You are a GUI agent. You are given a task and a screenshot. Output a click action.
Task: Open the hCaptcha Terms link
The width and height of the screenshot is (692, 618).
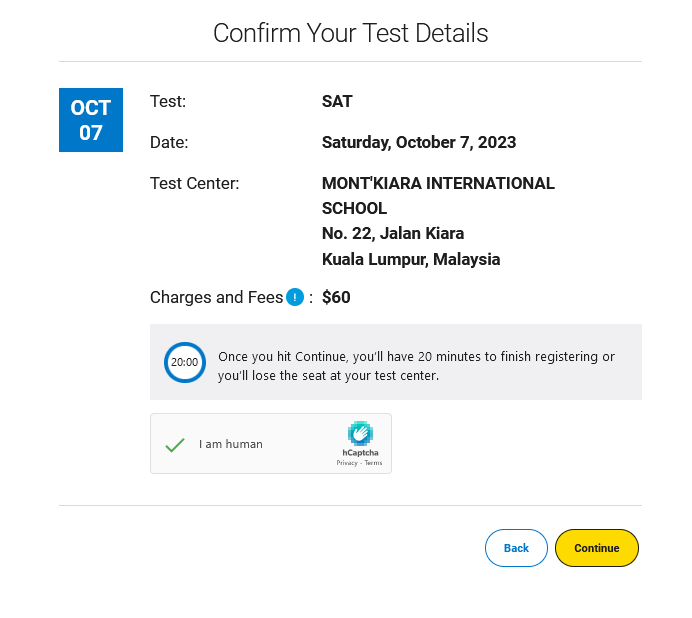tap(373, 463)
